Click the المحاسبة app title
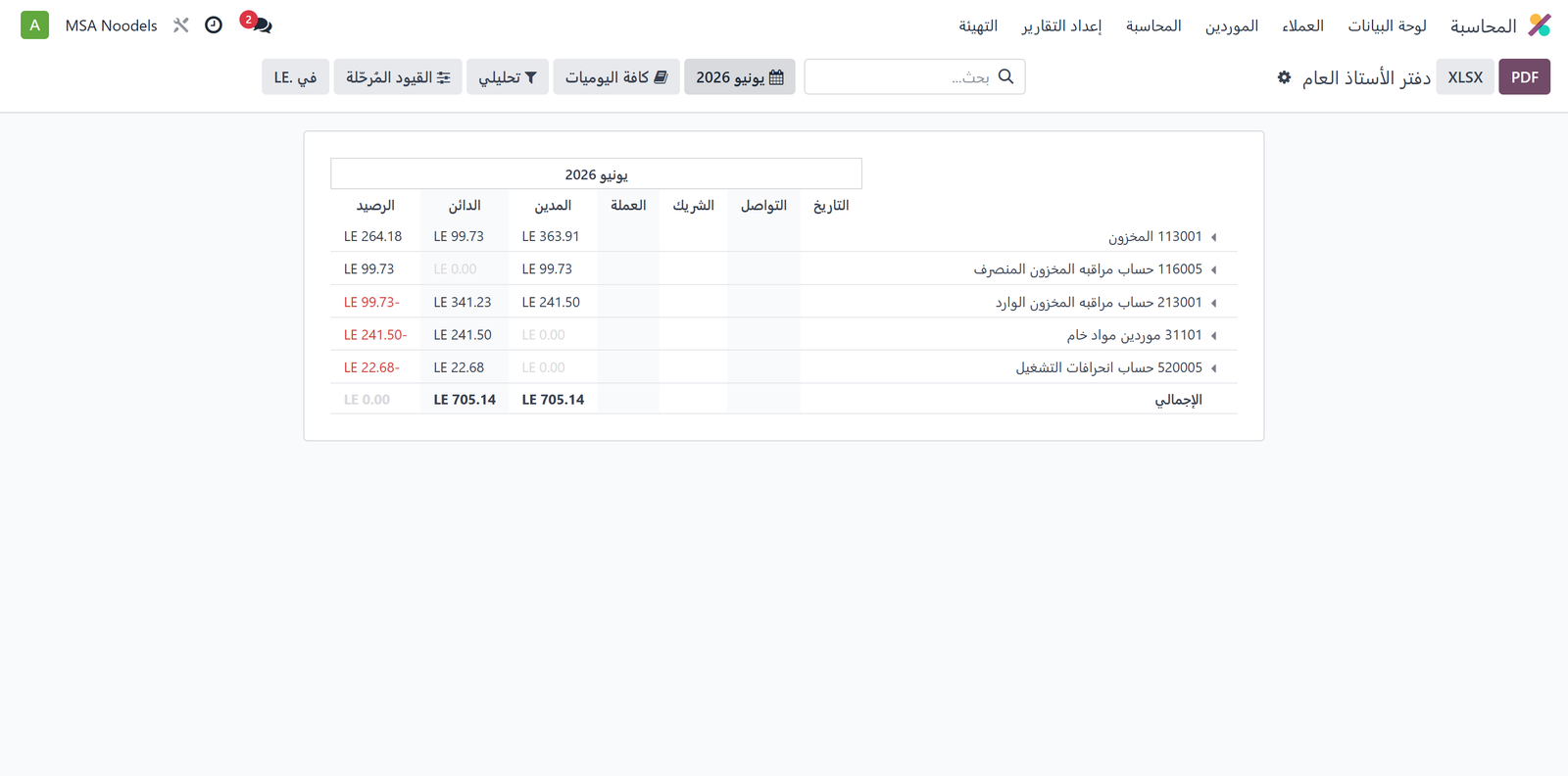This screenshot has height=776, width=1568. tap(1483, 25)
